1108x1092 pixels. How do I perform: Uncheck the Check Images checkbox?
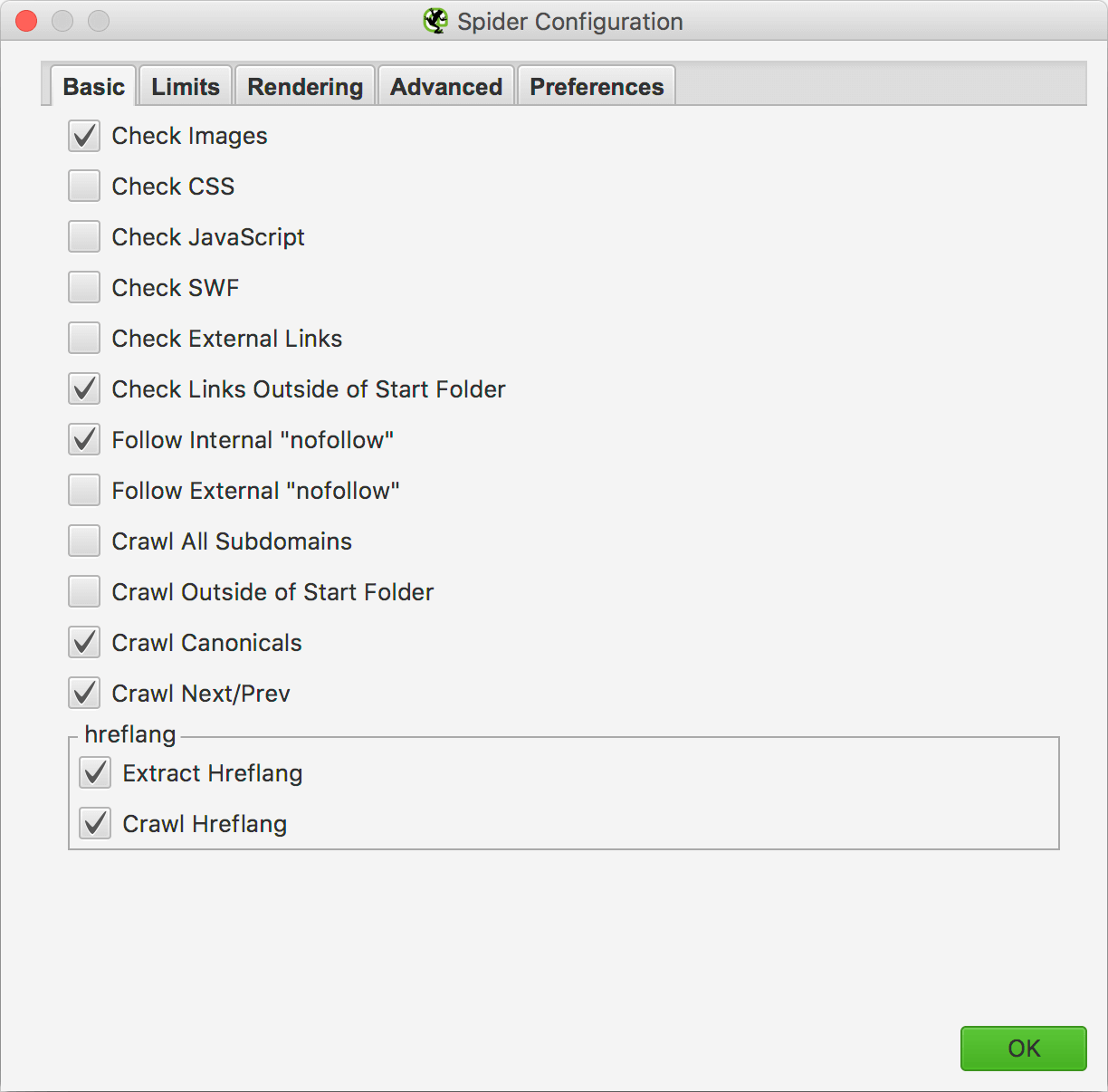tap(84, 136)
